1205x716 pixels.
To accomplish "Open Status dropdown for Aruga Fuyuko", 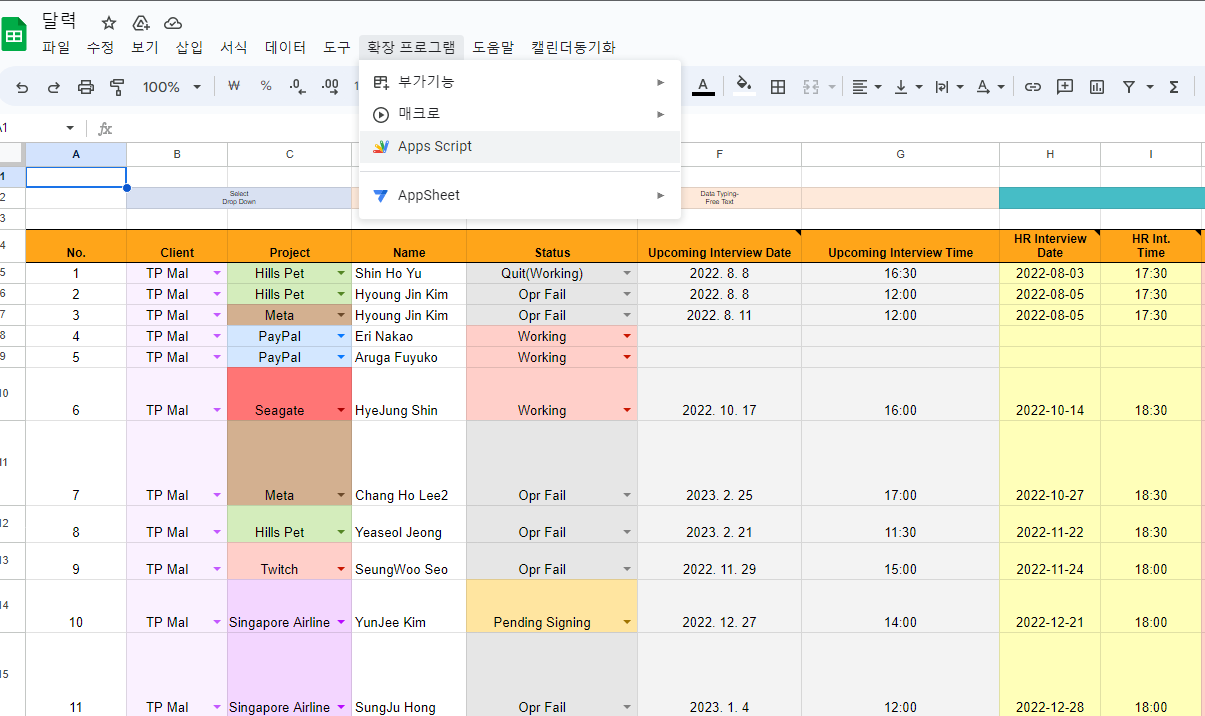I will tap(627, 357).
